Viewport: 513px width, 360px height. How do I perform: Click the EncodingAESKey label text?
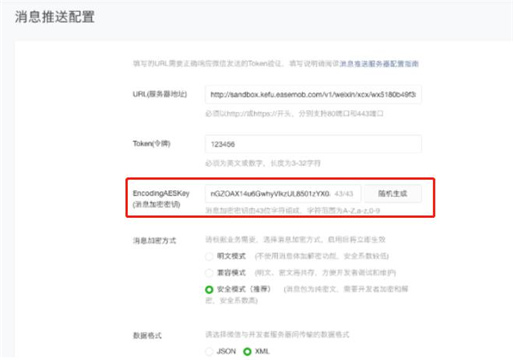click(x=161, y=193)
